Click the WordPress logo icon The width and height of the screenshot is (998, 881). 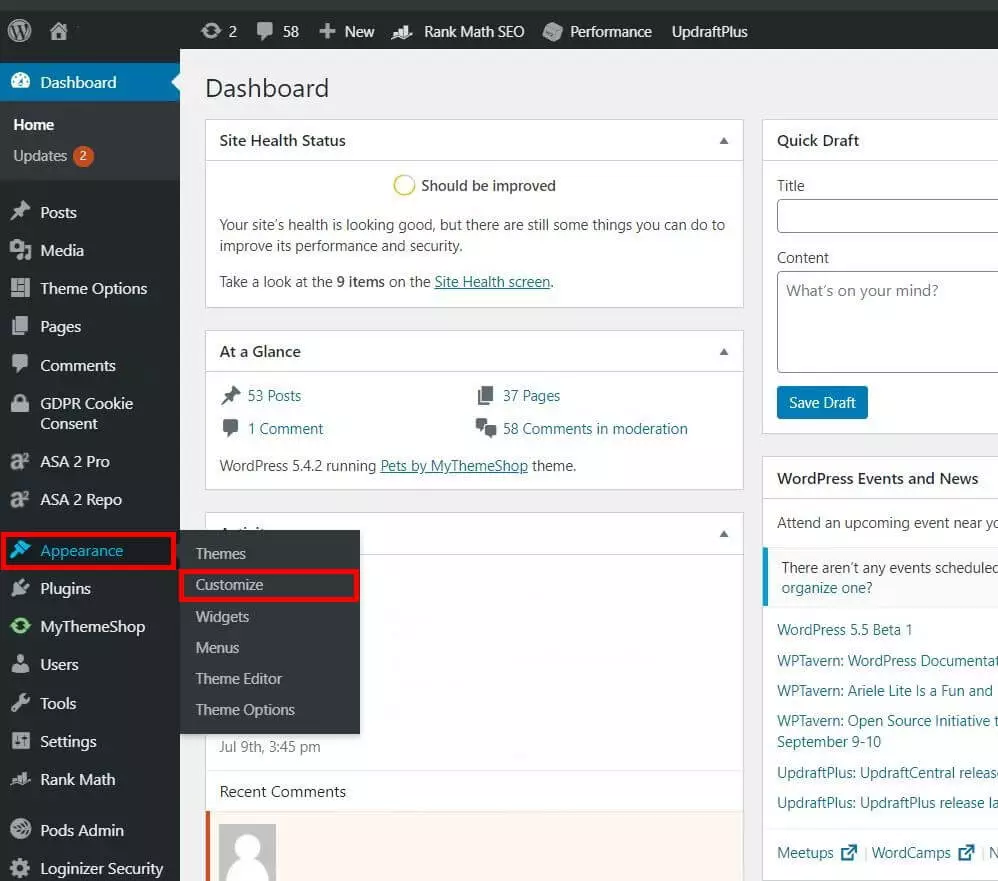coord(20,31)
